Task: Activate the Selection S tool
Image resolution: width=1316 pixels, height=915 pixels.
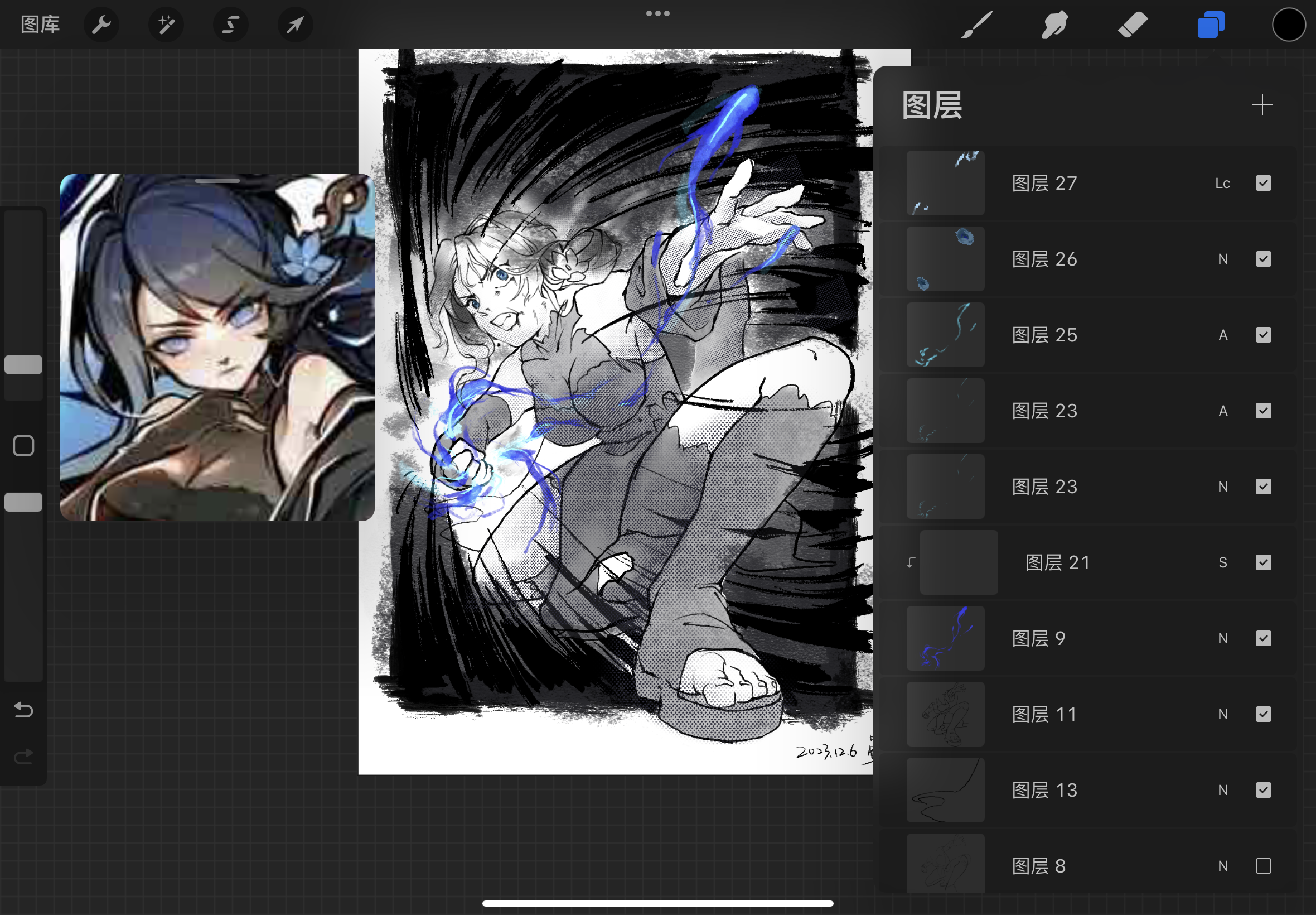Action: point(230,25)
